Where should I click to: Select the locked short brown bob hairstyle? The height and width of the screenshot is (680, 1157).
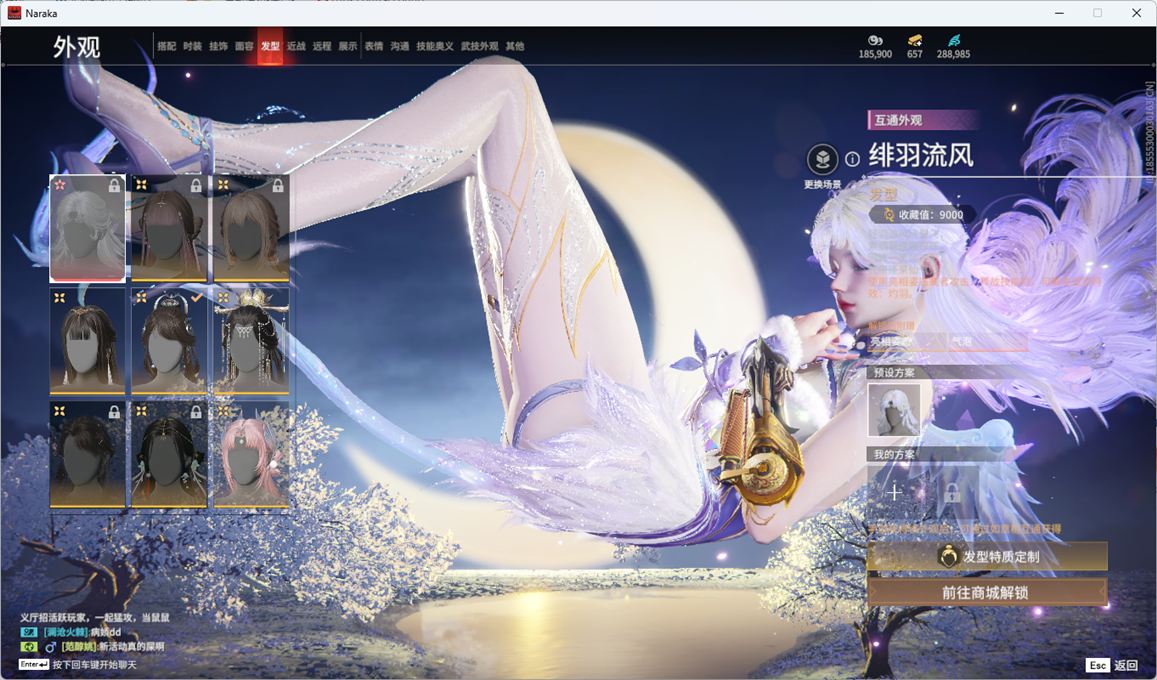(x=251, y=228)
